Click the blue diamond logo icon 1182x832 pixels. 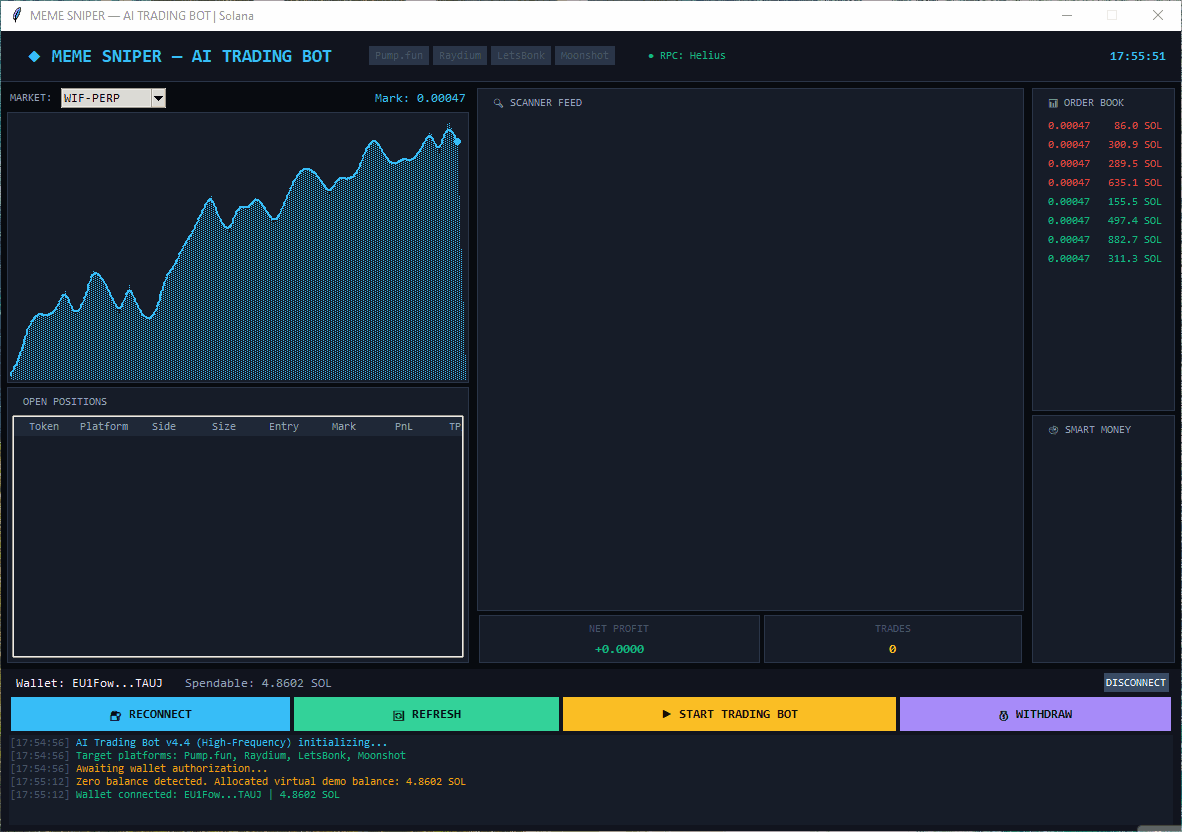(x=34, y=57)
